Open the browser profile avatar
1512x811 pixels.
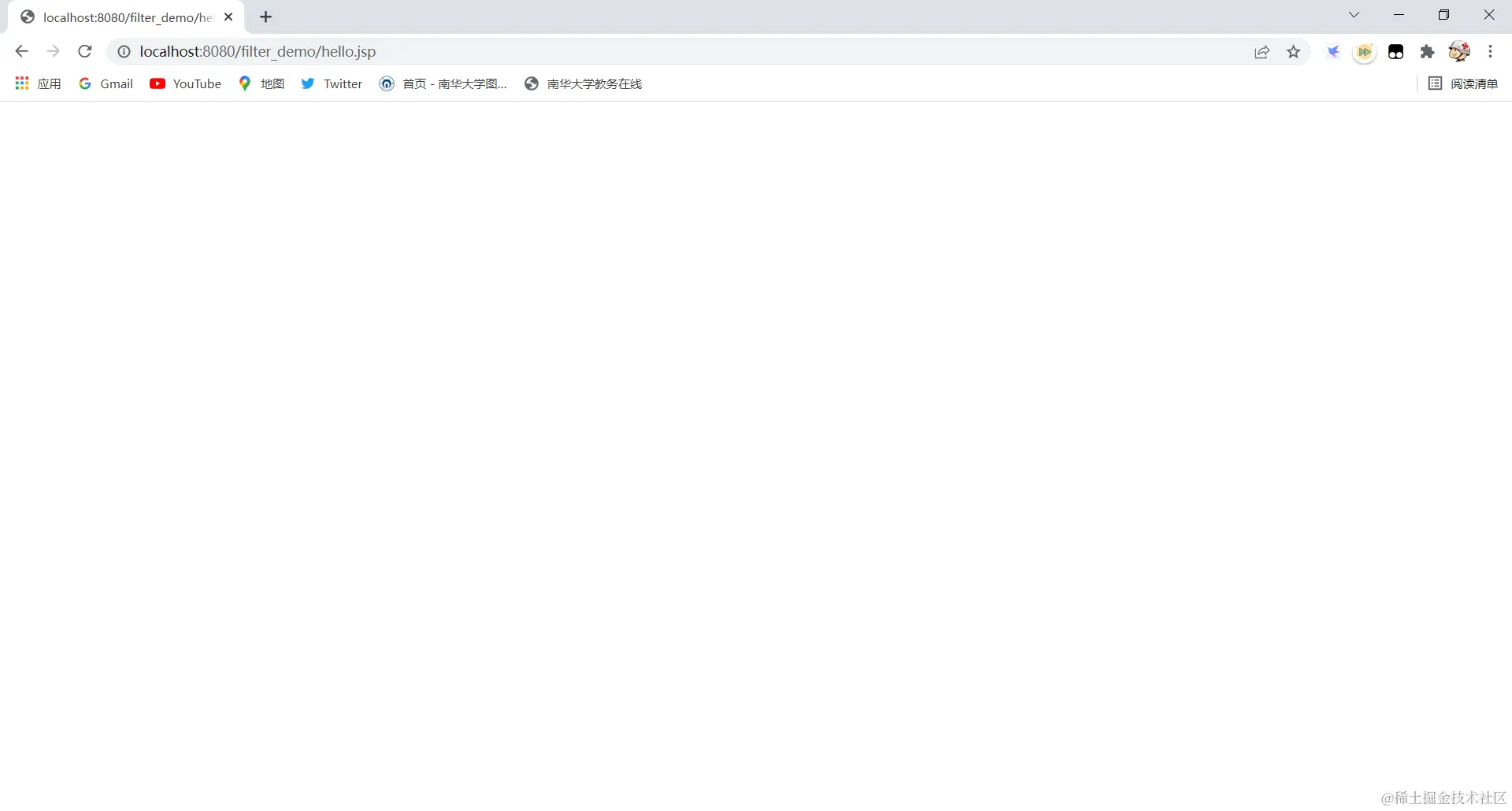click(x=1460, y=50)
